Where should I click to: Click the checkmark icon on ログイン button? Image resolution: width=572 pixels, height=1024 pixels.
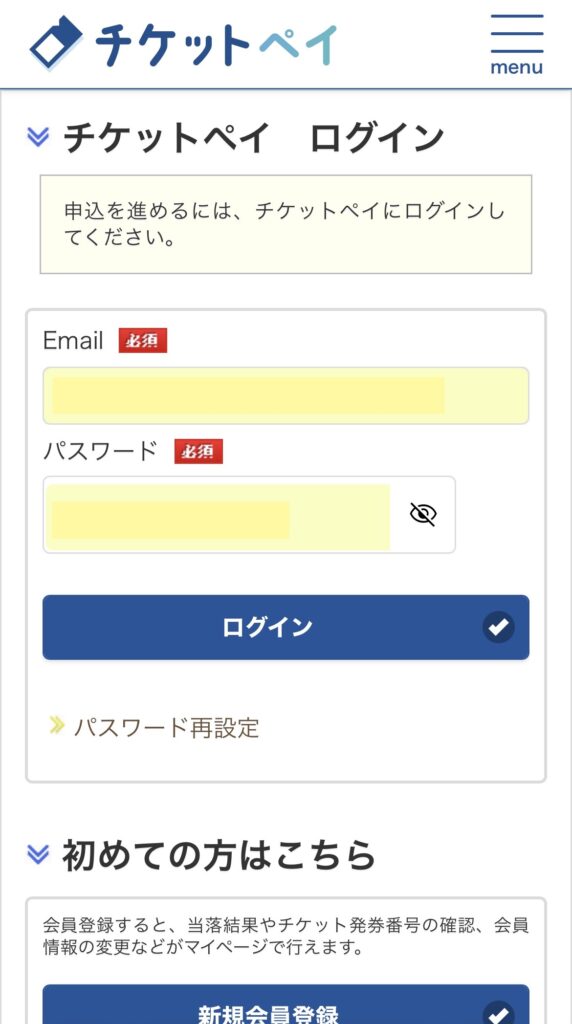pyautogui.click(x=499, y=628)
